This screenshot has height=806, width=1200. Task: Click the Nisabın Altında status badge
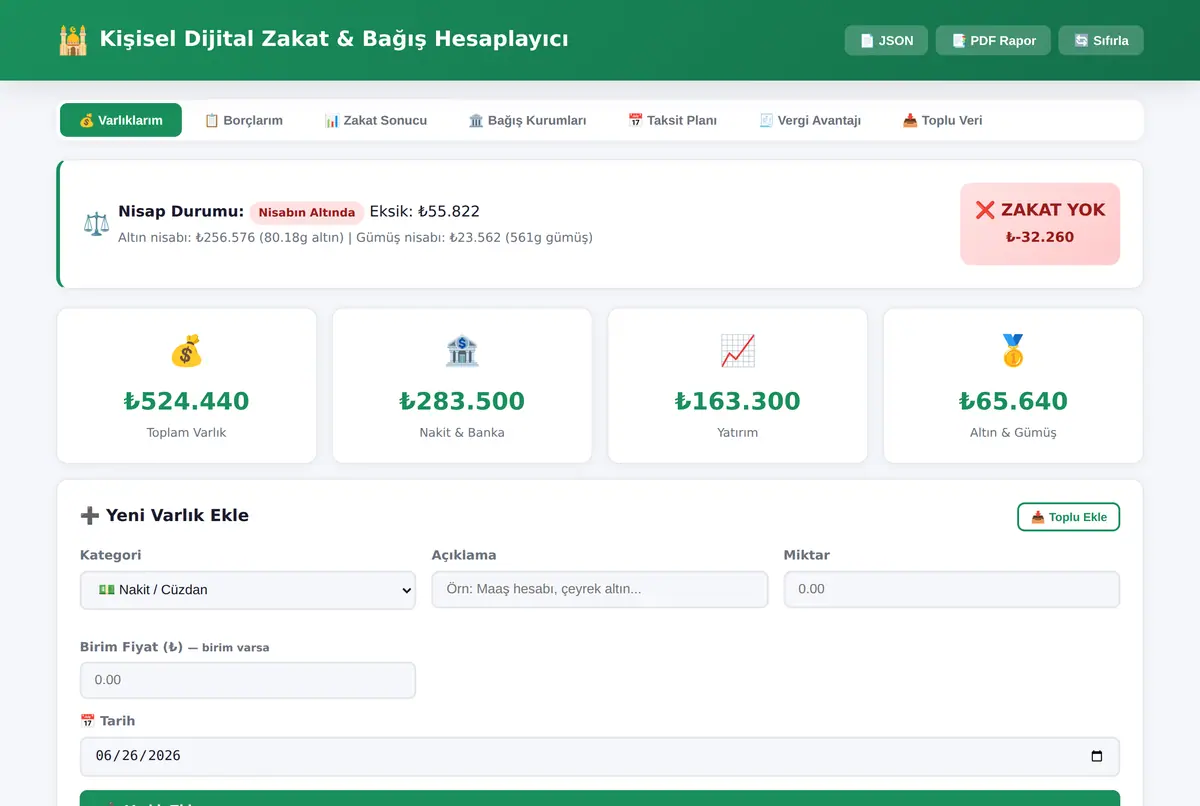[307, 212]
